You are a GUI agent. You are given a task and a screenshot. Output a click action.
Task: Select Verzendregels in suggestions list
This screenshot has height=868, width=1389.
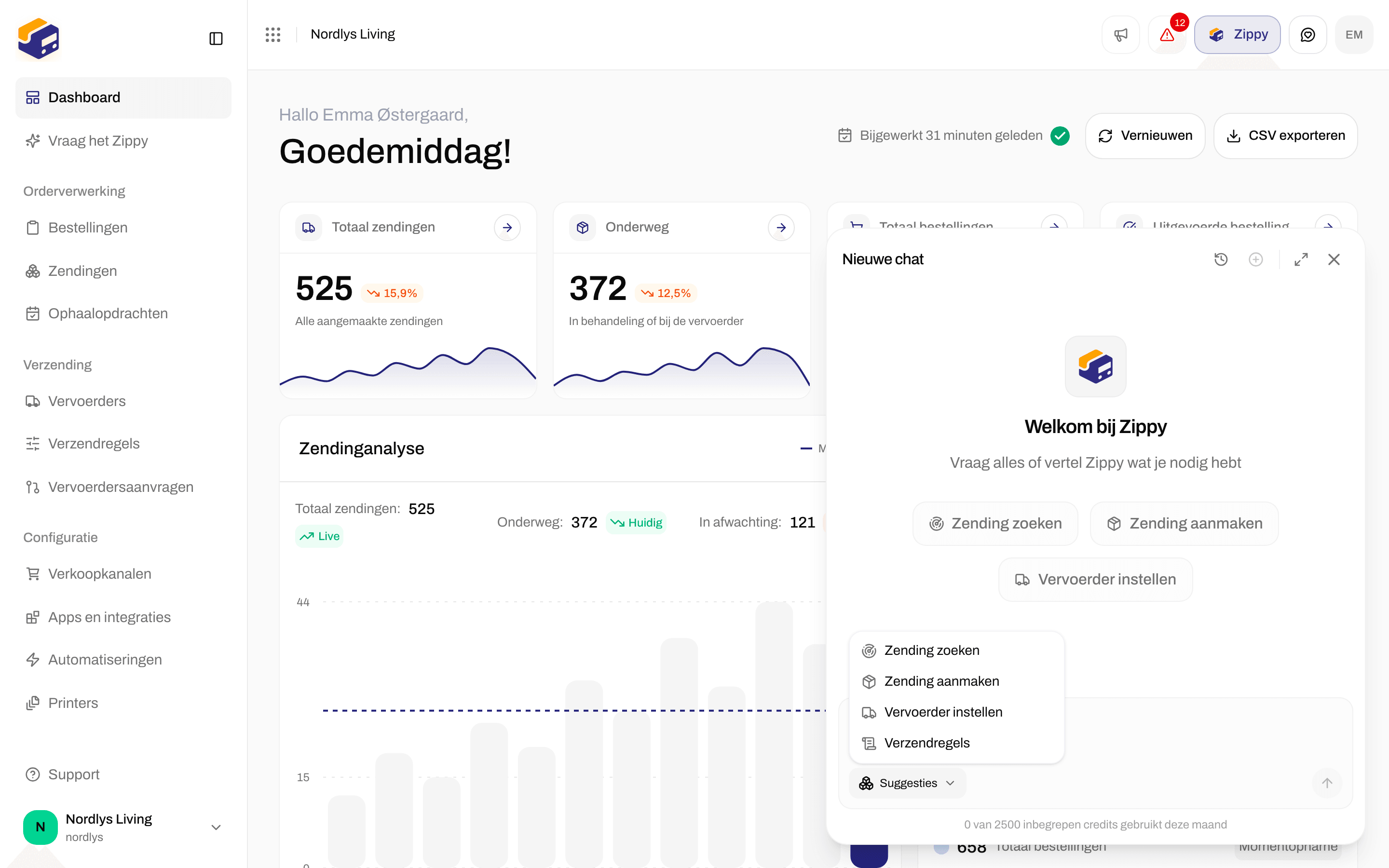(956, 744)
